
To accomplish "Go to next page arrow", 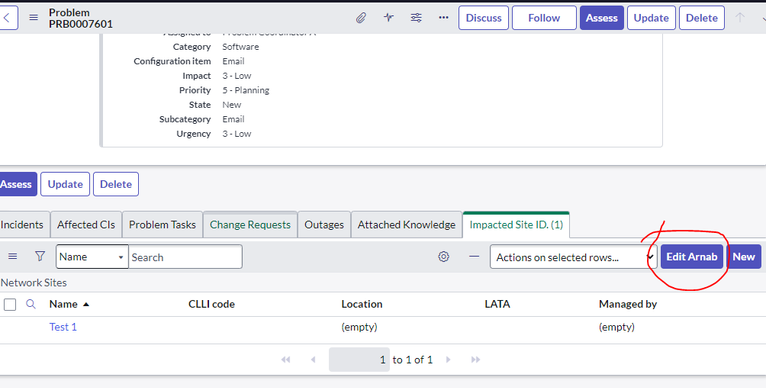I will point(448,360).
